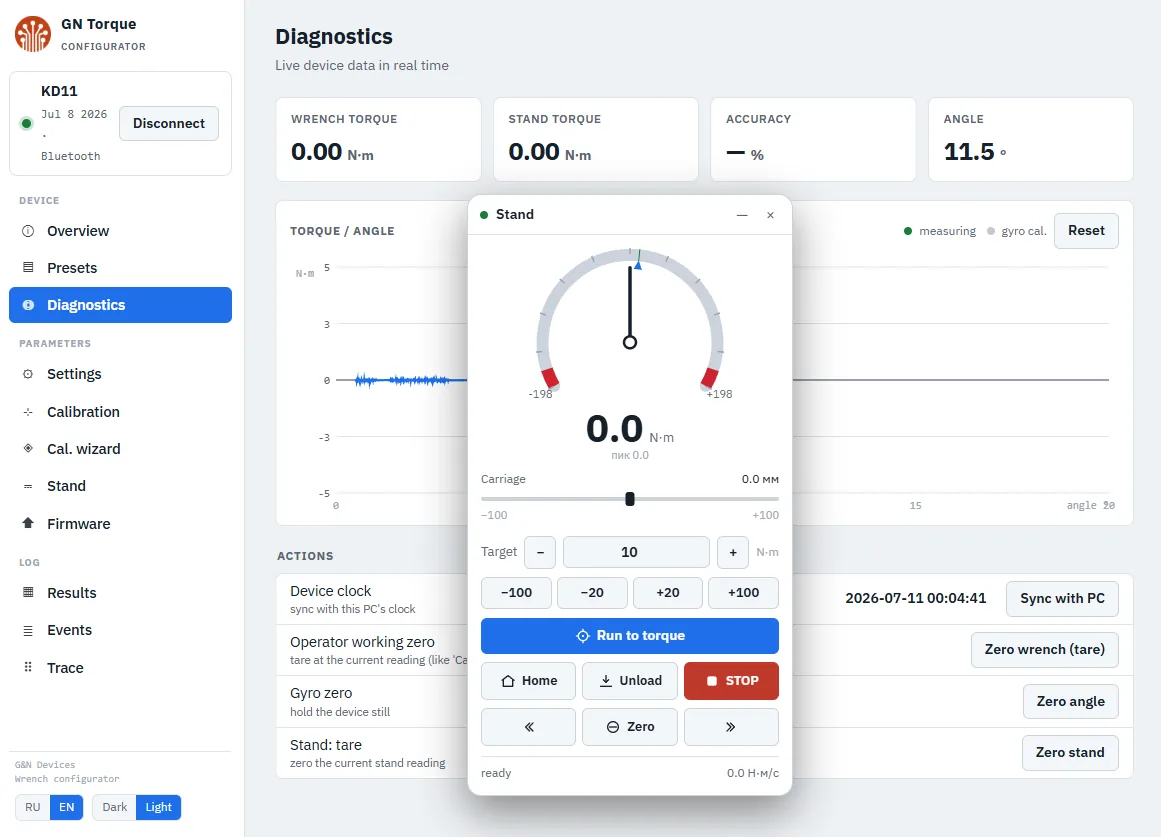Sync device clock with PC
This screenshot has width=1161, height=837.
pyautogui.click(x=1062, y=598)
